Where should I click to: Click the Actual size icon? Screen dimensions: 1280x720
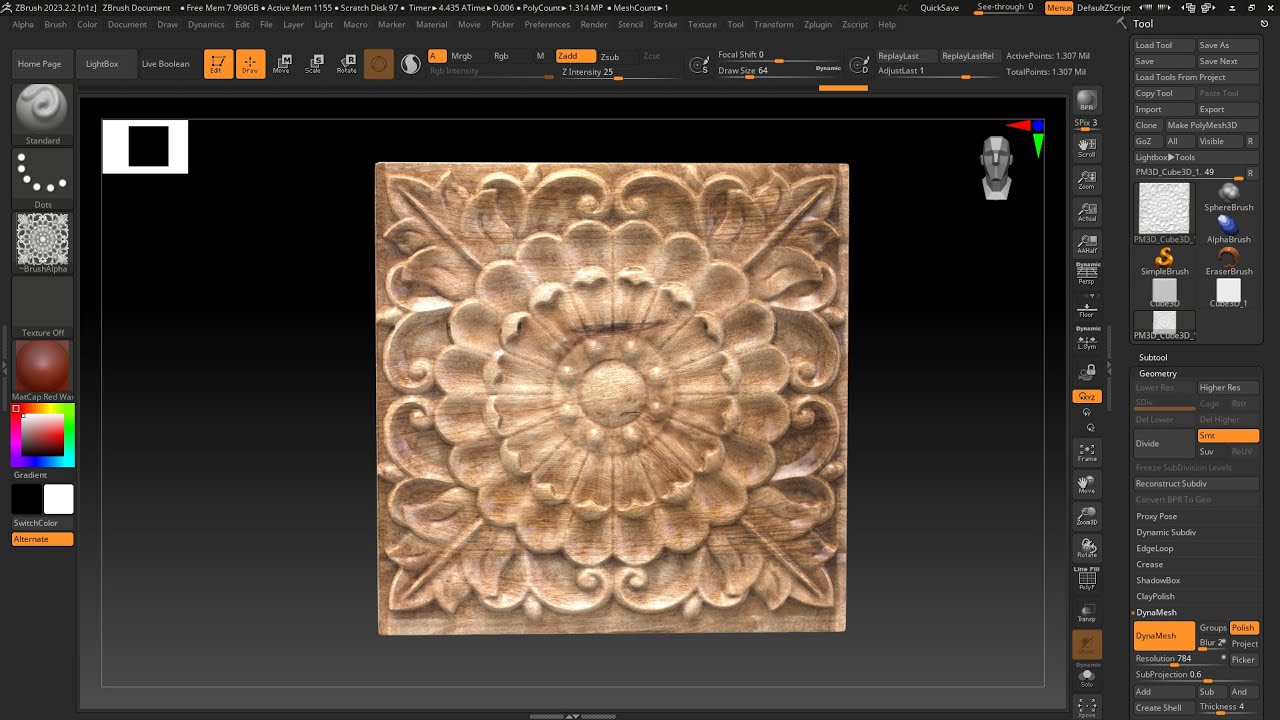click(1087, 212)
